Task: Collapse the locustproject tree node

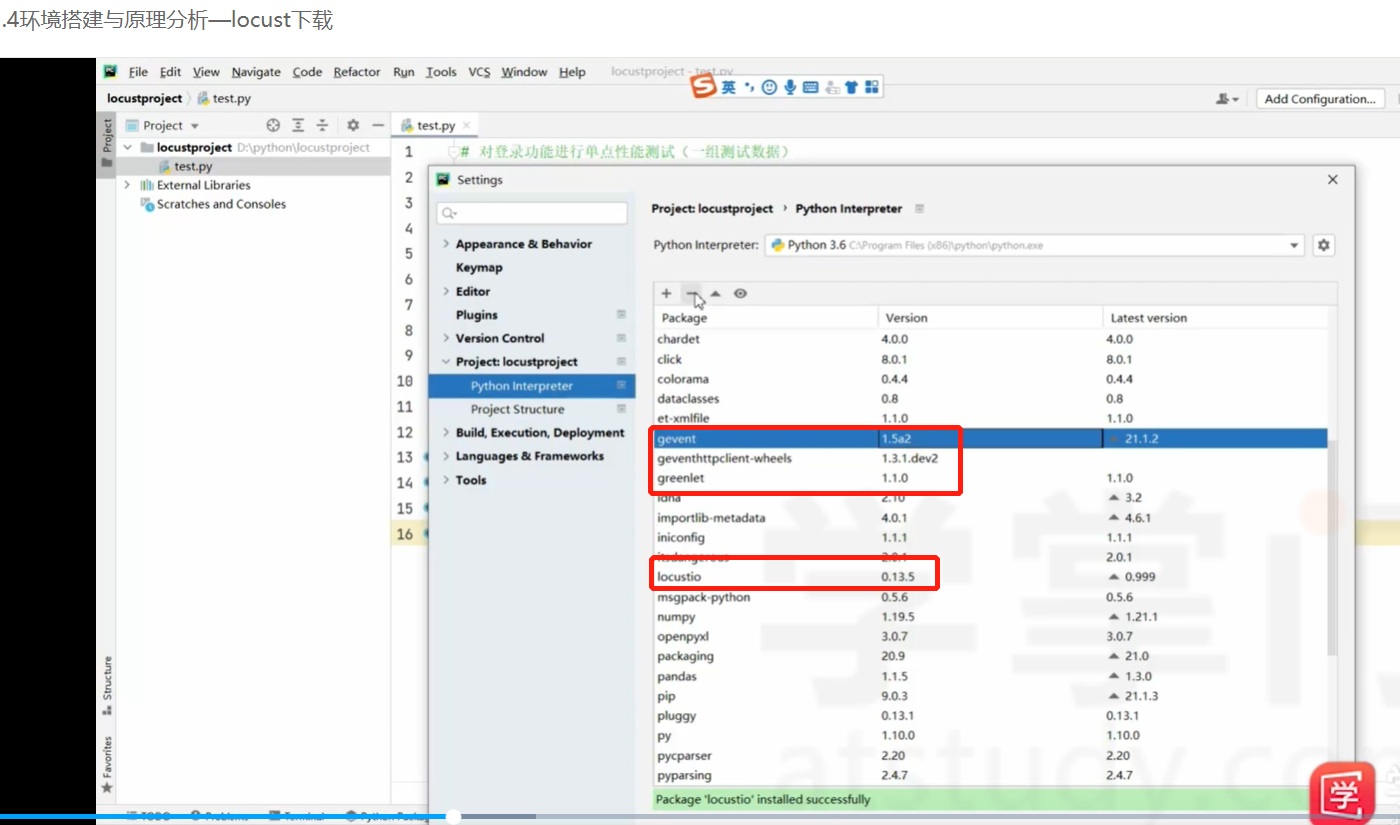Action: pos(126,147)
